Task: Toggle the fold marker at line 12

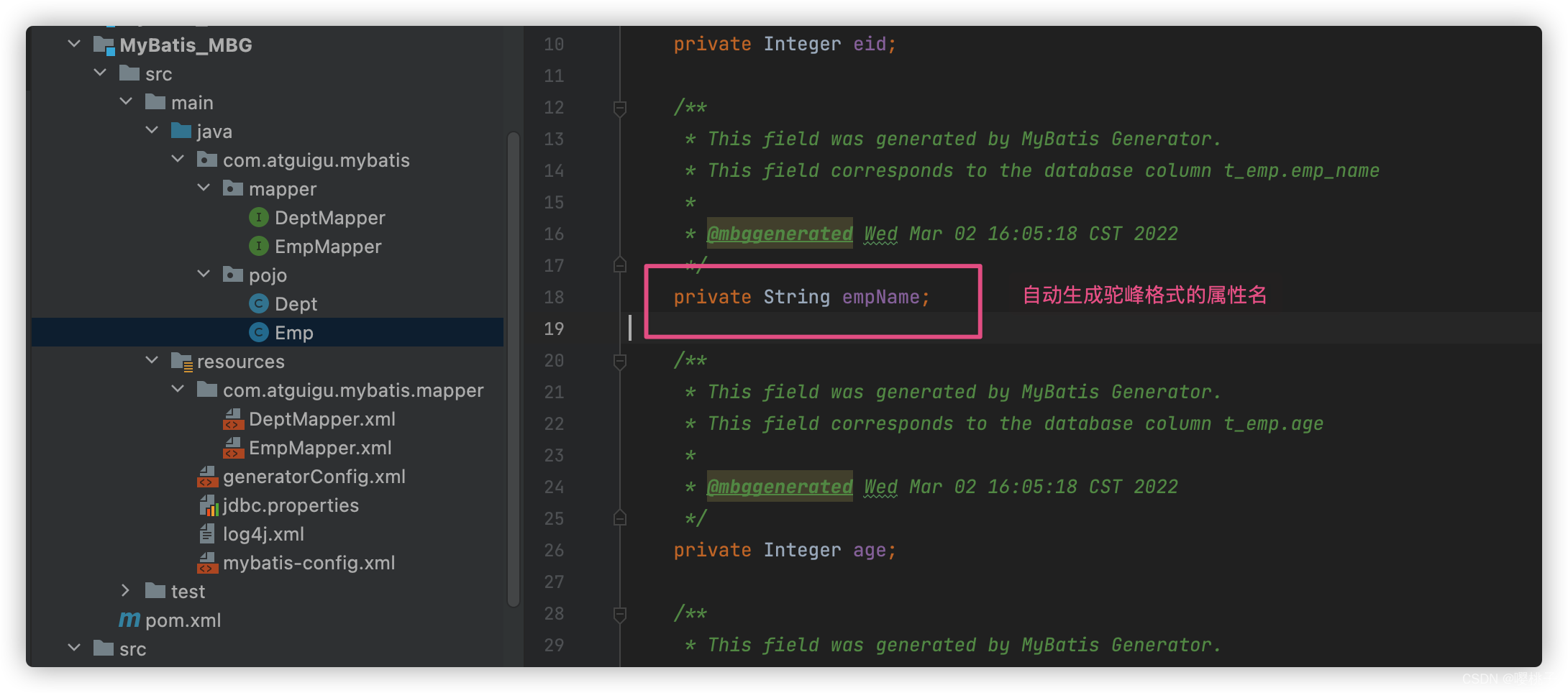Action: (x=619, y=108)
